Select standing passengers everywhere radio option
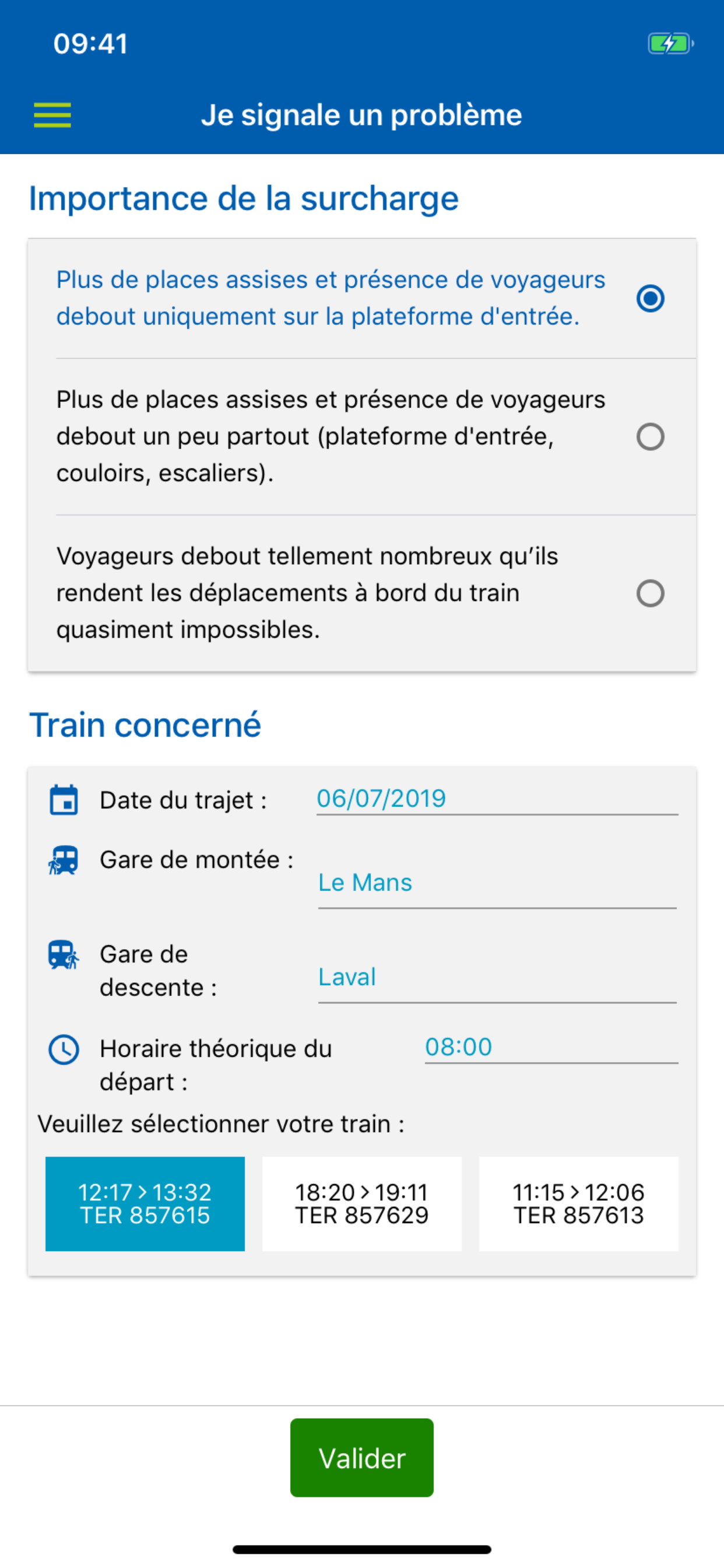Viewport: 724px width, 1568px height. [x=650, y=436]
